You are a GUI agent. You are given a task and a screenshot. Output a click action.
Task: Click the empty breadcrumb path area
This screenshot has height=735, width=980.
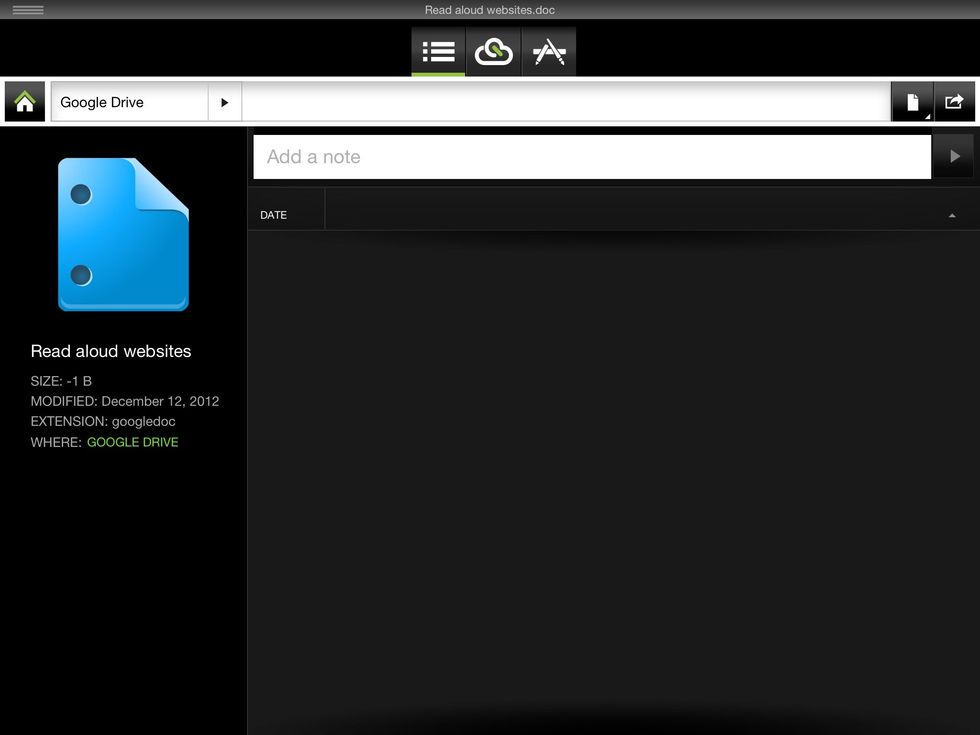560,101
